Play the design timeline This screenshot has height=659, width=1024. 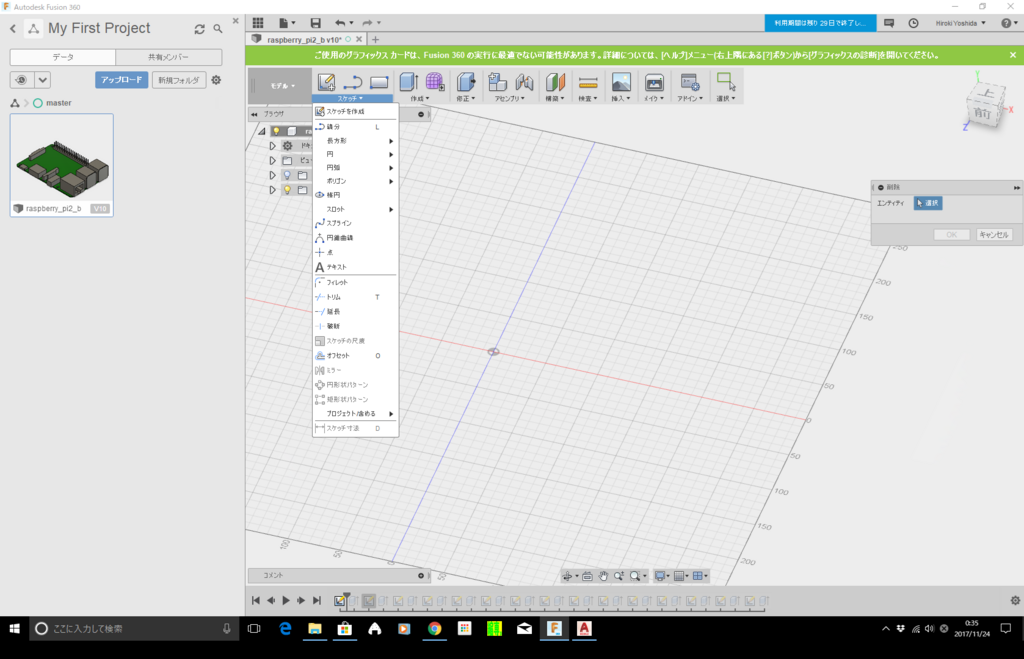pos(286,600)
